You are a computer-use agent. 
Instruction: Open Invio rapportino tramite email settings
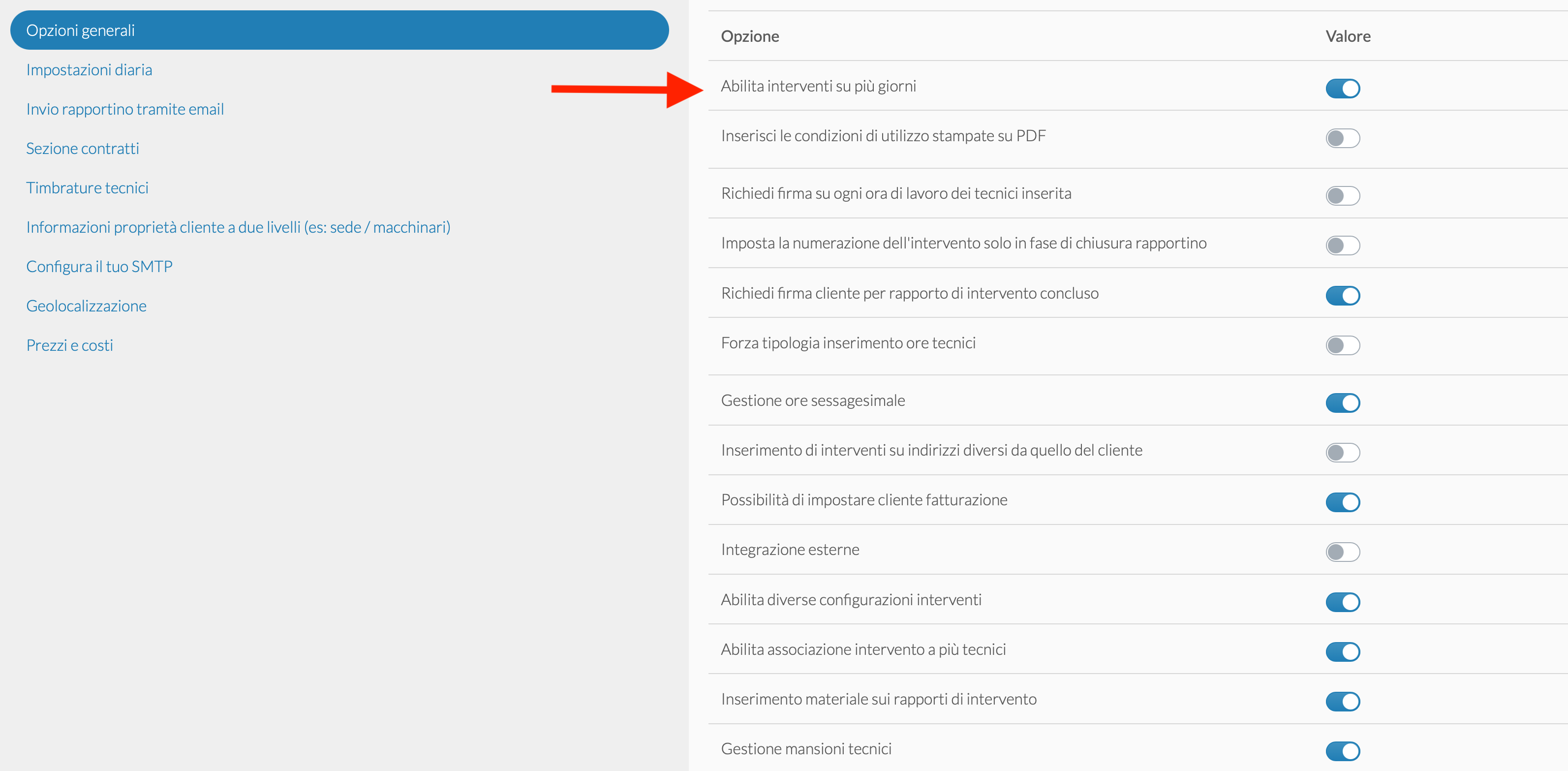point(125,110)
